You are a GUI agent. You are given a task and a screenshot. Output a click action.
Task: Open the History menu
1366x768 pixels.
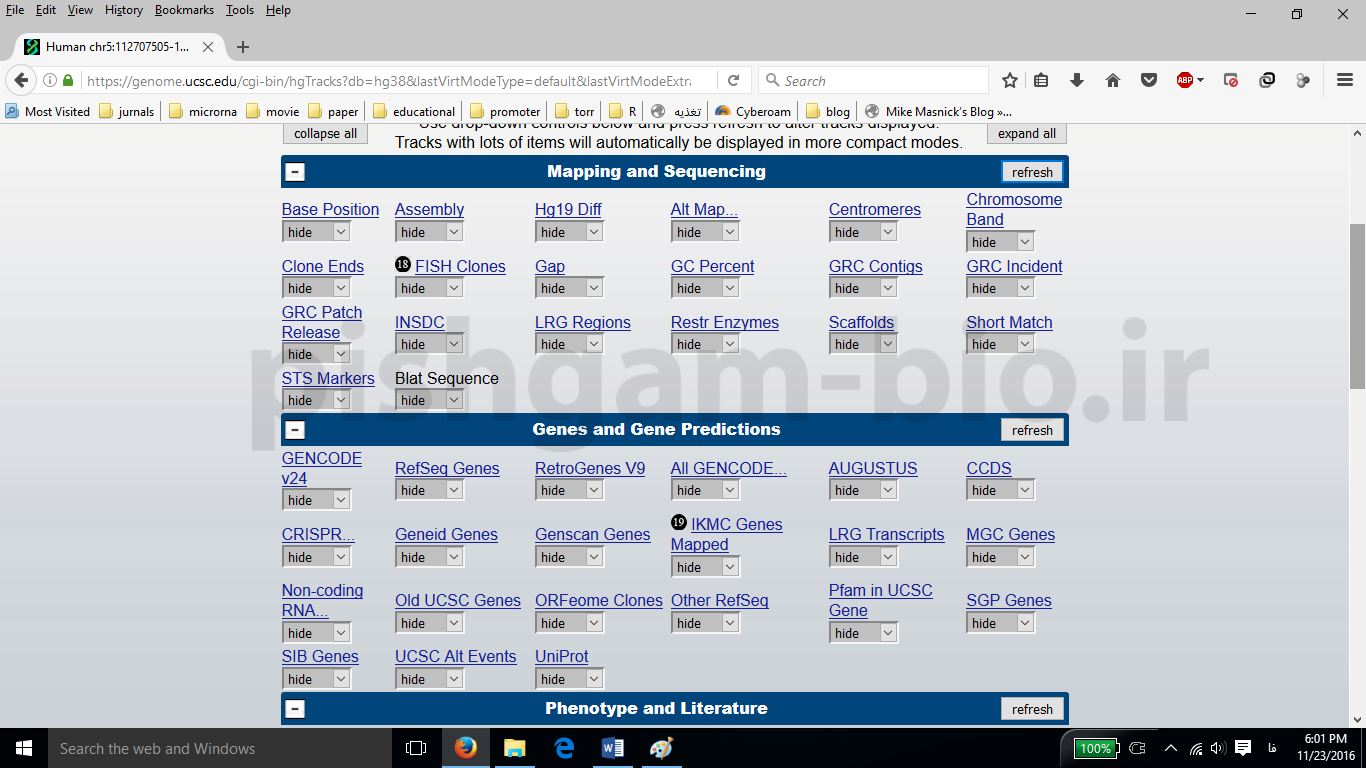pos(123,10)
